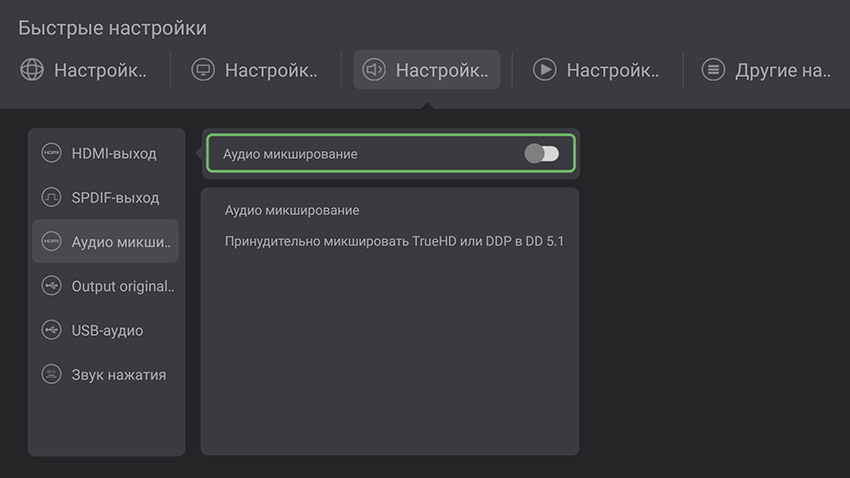Click the icon beside Звук нажатия
The width and height of the screenshot is (850, 478).
coord(51,375)
